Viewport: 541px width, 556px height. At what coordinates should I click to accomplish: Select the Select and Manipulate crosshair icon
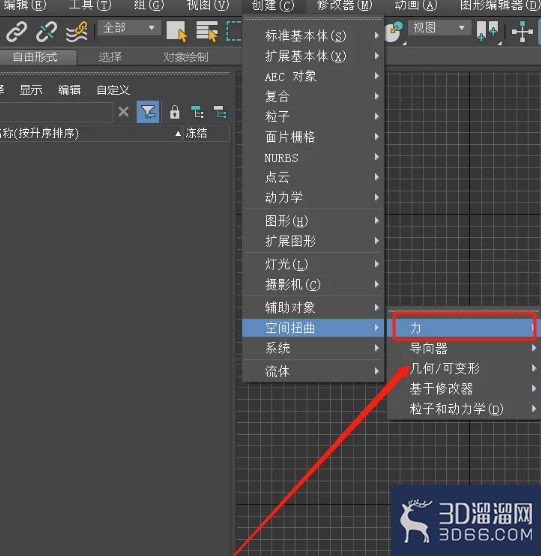coord(522,32)
